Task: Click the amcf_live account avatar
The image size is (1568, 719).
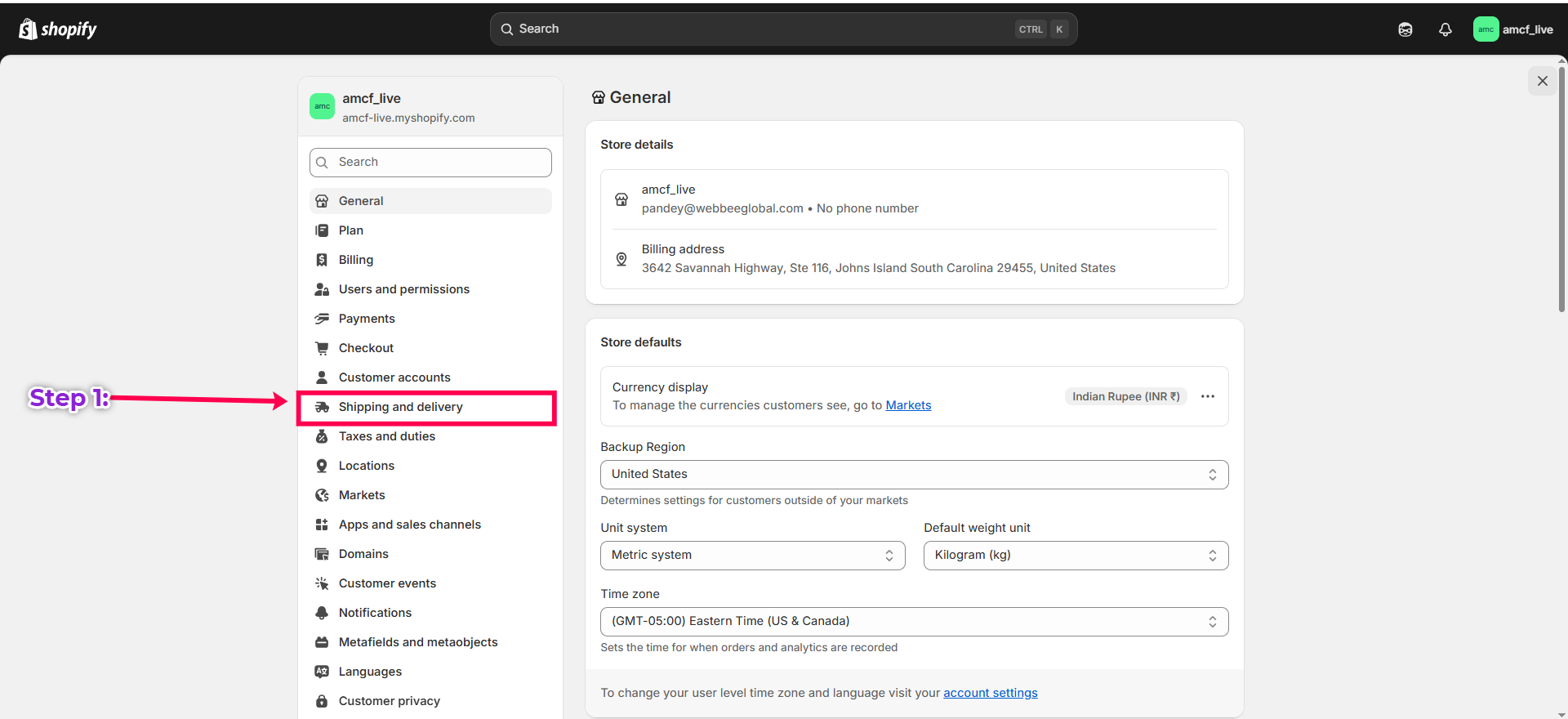Action: (x=1485, y=29)
